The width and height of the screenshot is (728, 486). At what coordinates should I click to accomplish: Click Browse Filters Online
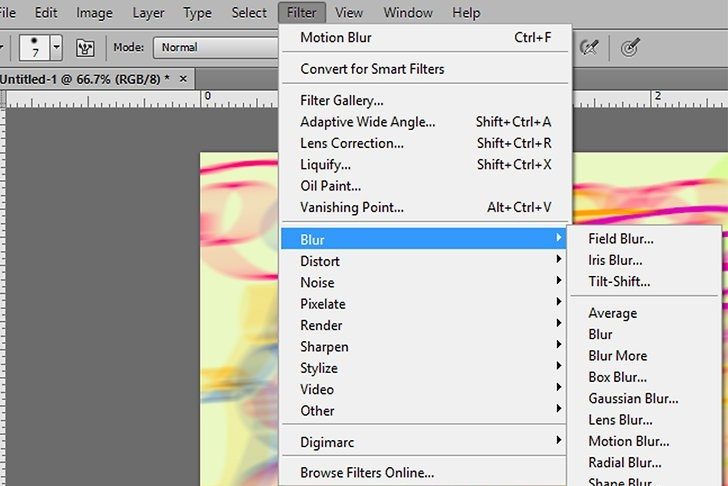(367, 472)
